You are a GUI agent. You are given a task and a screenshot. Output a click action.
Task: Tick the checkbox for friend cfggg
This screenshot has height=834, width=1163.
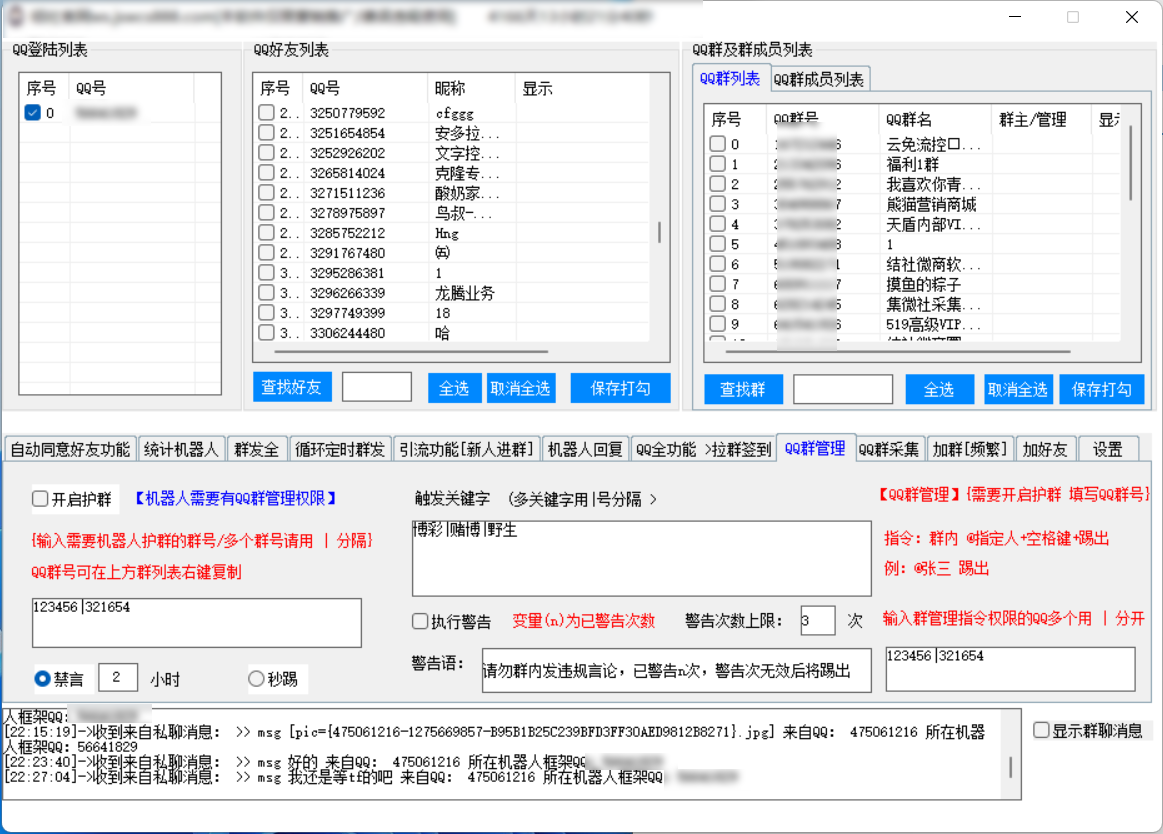266,113
